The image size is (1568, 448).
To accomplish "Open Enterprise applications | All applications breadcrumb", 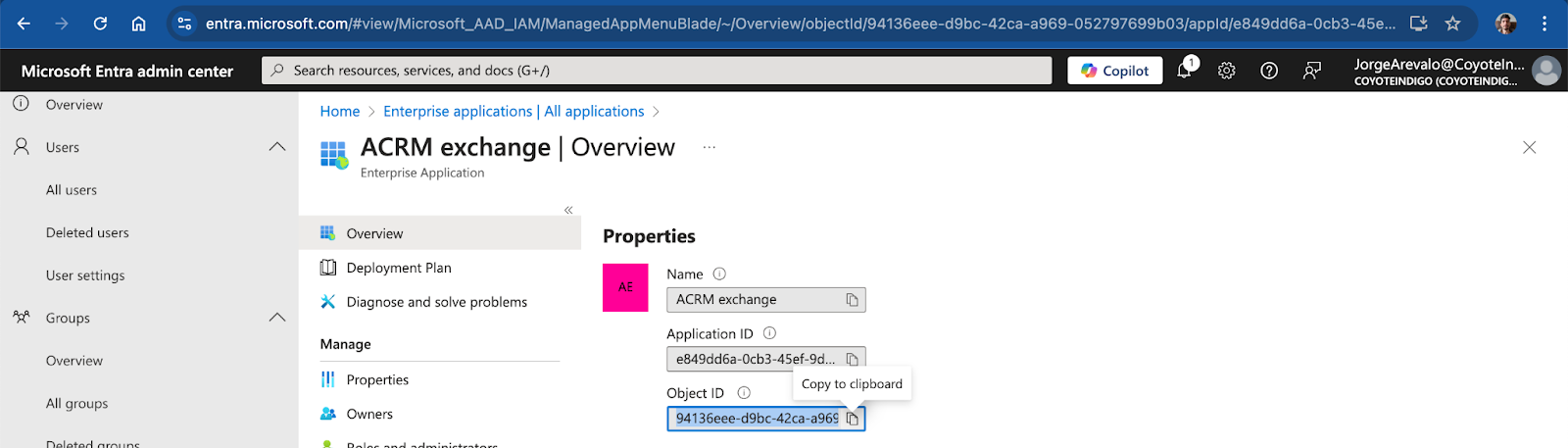I will (x=514, y=112).
